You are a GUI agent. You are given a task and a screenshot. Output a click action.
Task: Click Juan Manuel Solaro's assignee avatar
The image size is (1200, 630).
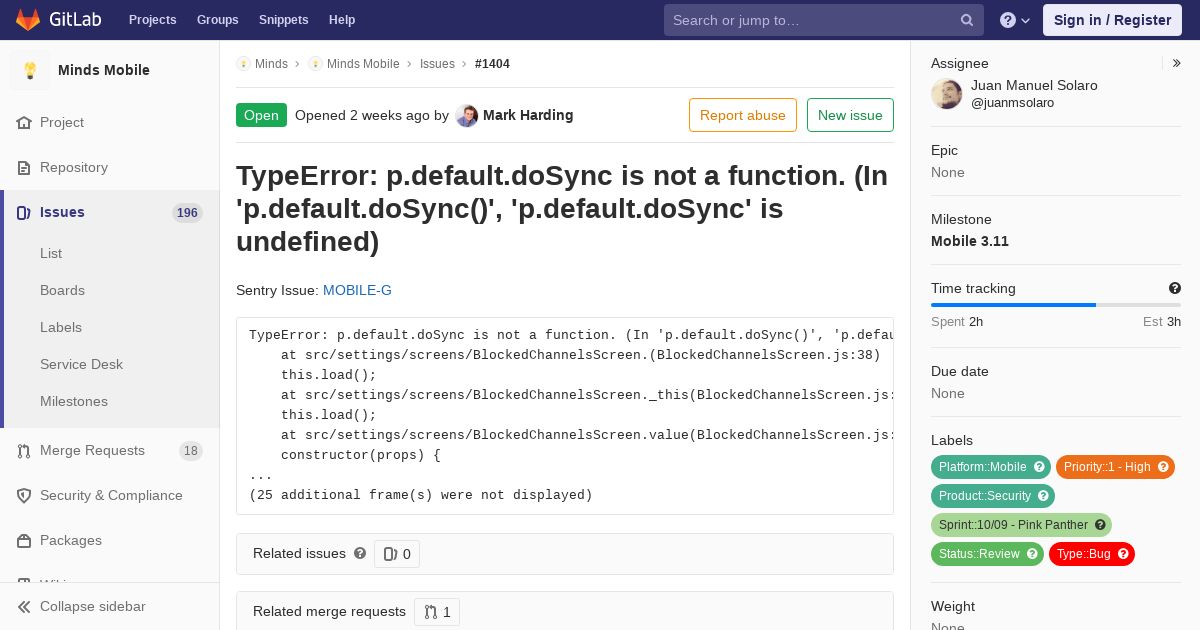[x=947, y=94]
